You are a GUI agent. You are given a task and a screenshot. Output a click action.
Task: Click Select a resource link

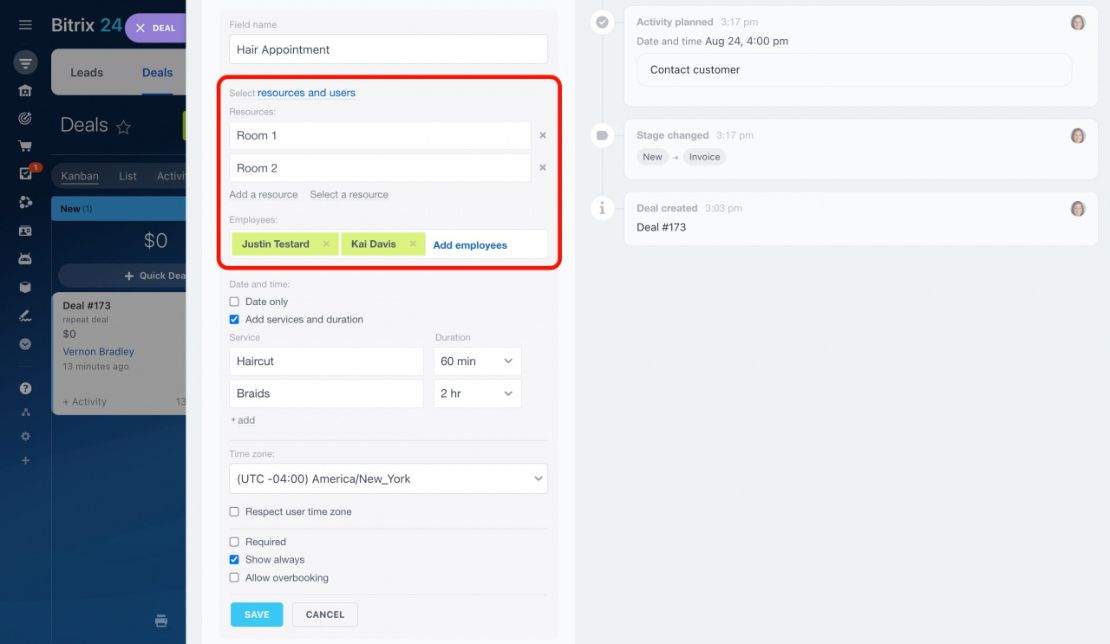pyautogui.click(x=349, y=195)
